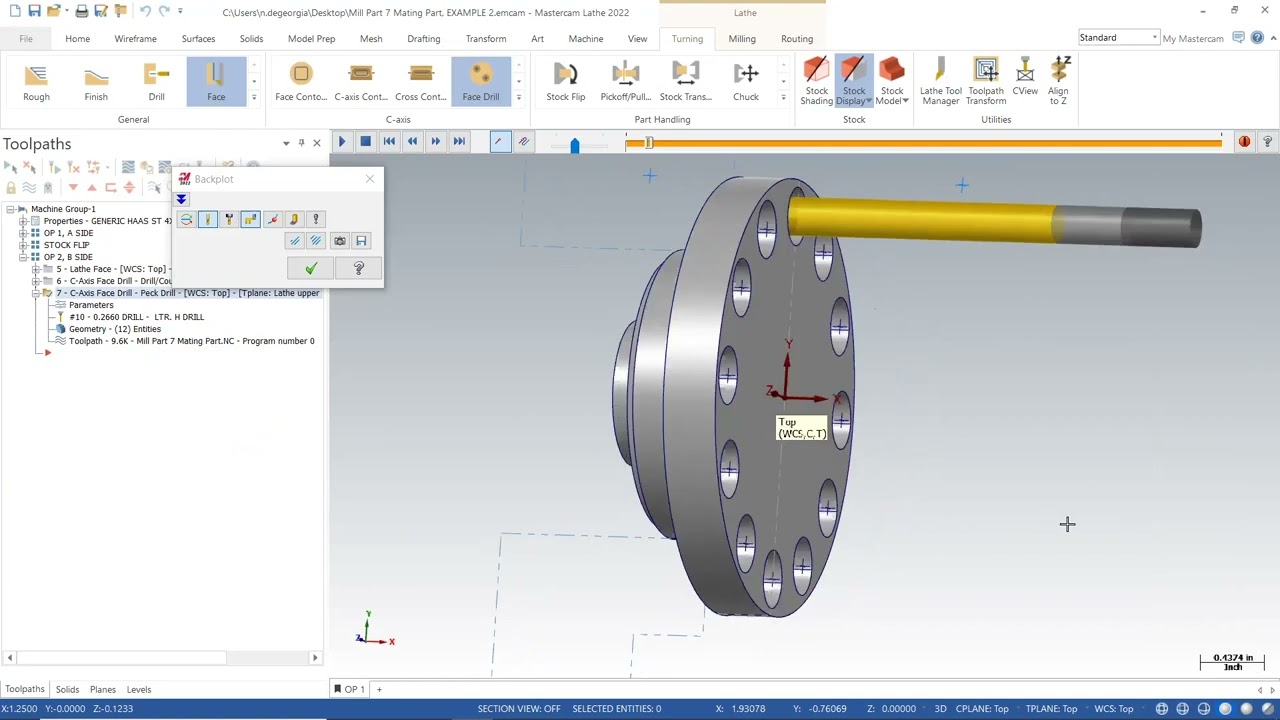Take a Backplot snapshot with camera icon
Screen dimensions: 1280x720
point(339,241)
